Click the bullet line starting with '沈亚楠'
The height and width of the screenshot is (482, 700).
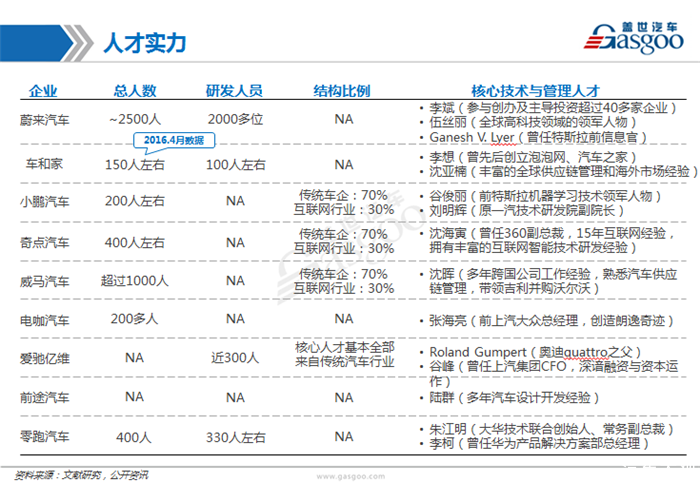558,171
